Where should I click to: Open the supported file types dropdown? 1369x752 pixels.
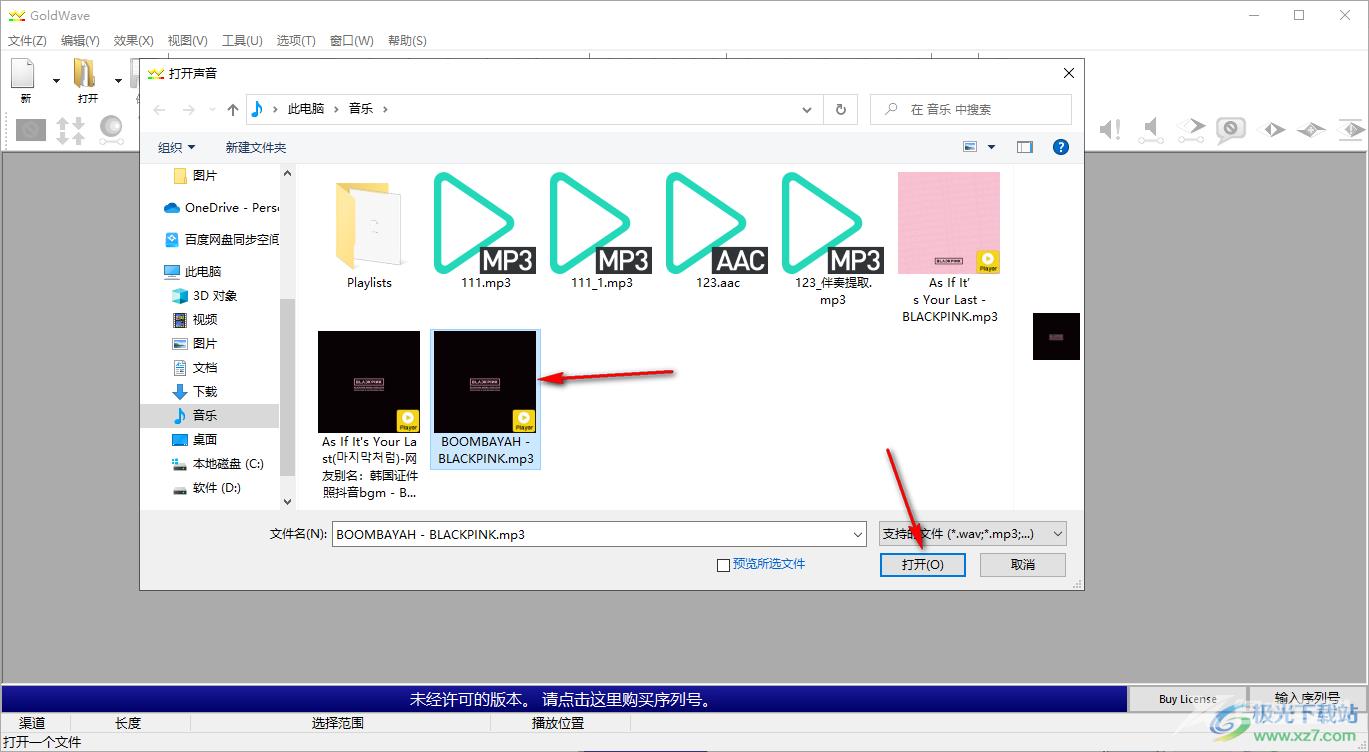[972, 534]
